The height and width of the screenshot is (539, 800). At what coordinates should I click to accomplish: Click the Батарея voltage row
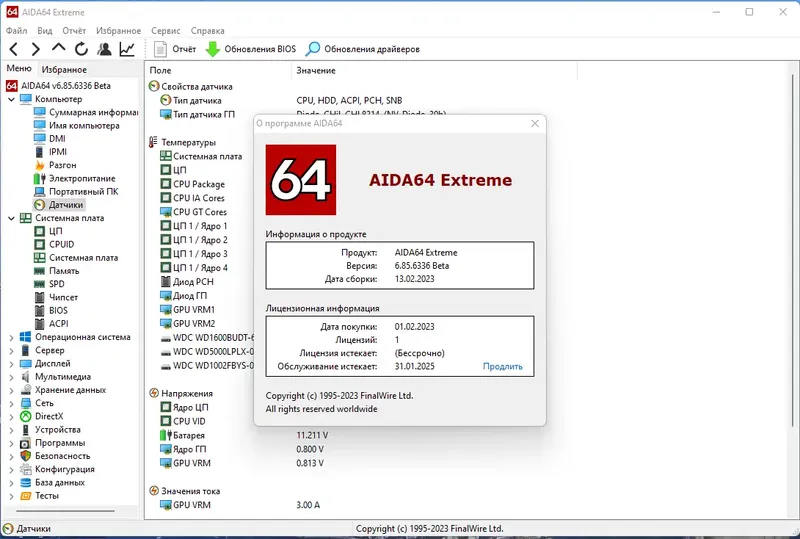(x=244, y=435)
